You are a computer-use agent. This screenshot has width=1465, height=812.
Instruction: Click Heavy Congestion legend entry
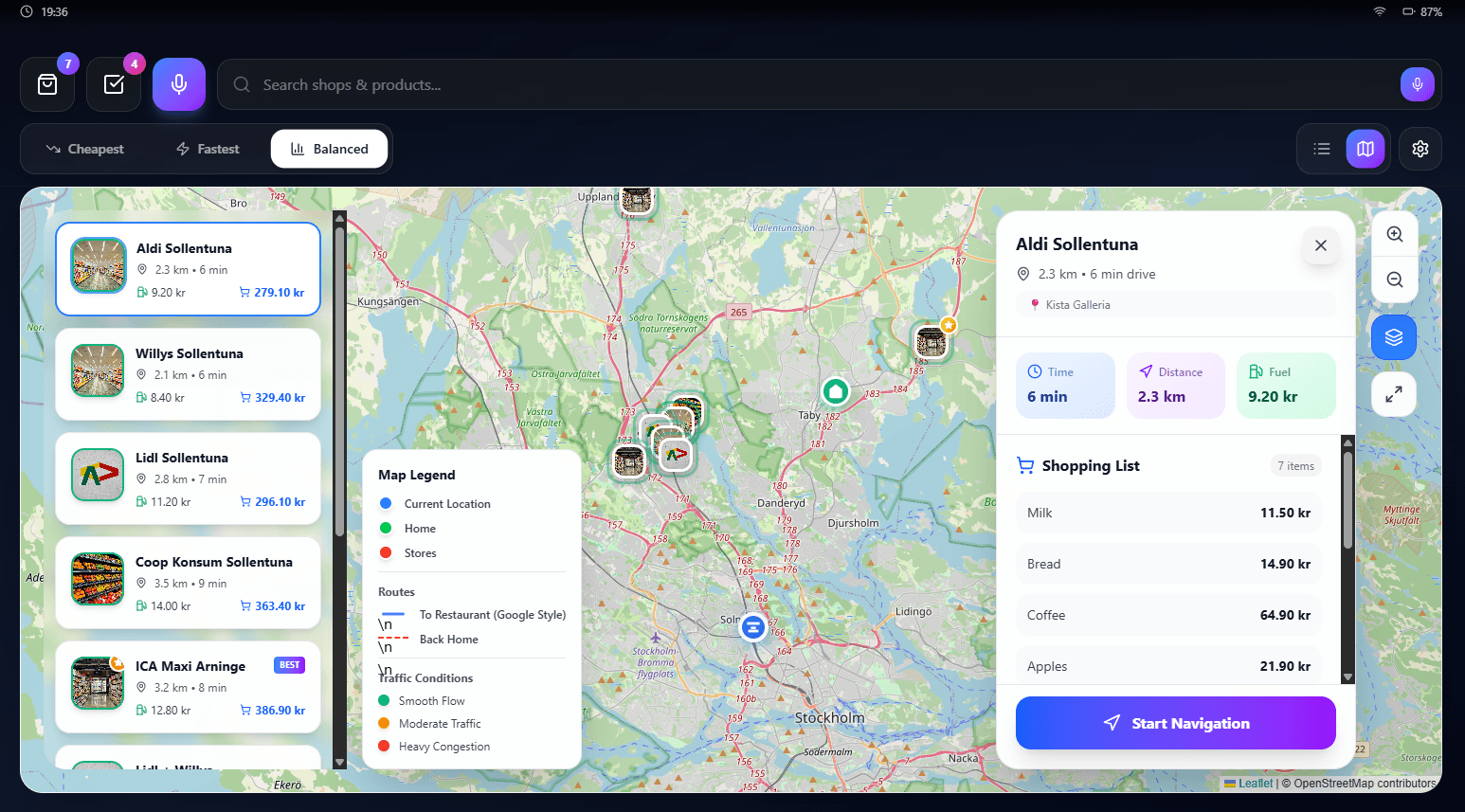(434, 747)
